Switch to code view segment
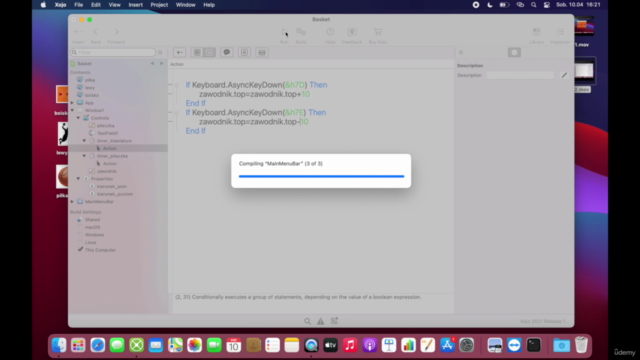The width and height of the screenshot is (640, 360). pyautogui.click(x=209, y=52)
